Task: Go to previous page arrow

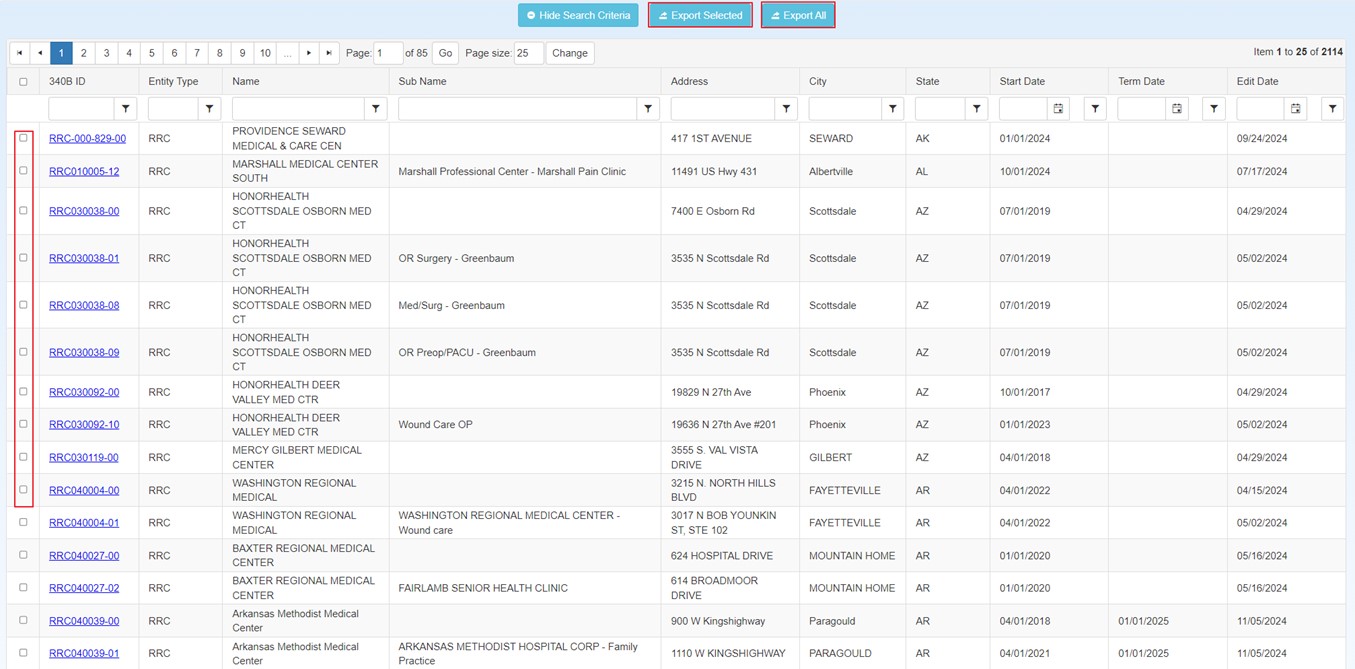Action: point(40,53)
